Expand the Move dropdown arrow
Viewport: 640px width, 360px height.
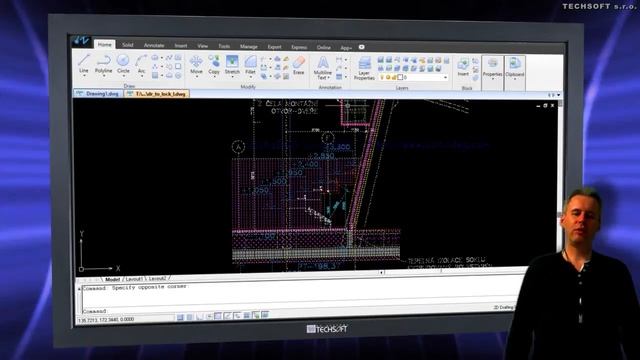[x=196, y=77]
